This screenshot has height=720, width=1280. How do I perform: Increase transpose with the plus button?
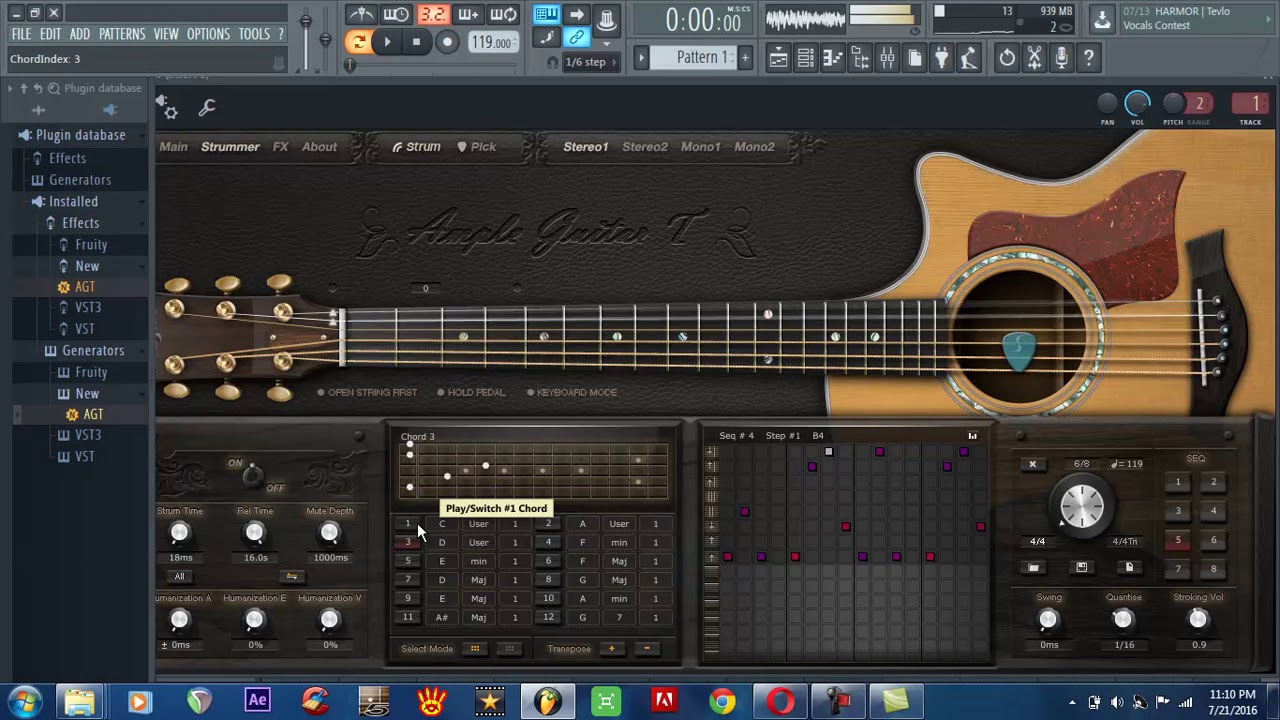point(611,649)
